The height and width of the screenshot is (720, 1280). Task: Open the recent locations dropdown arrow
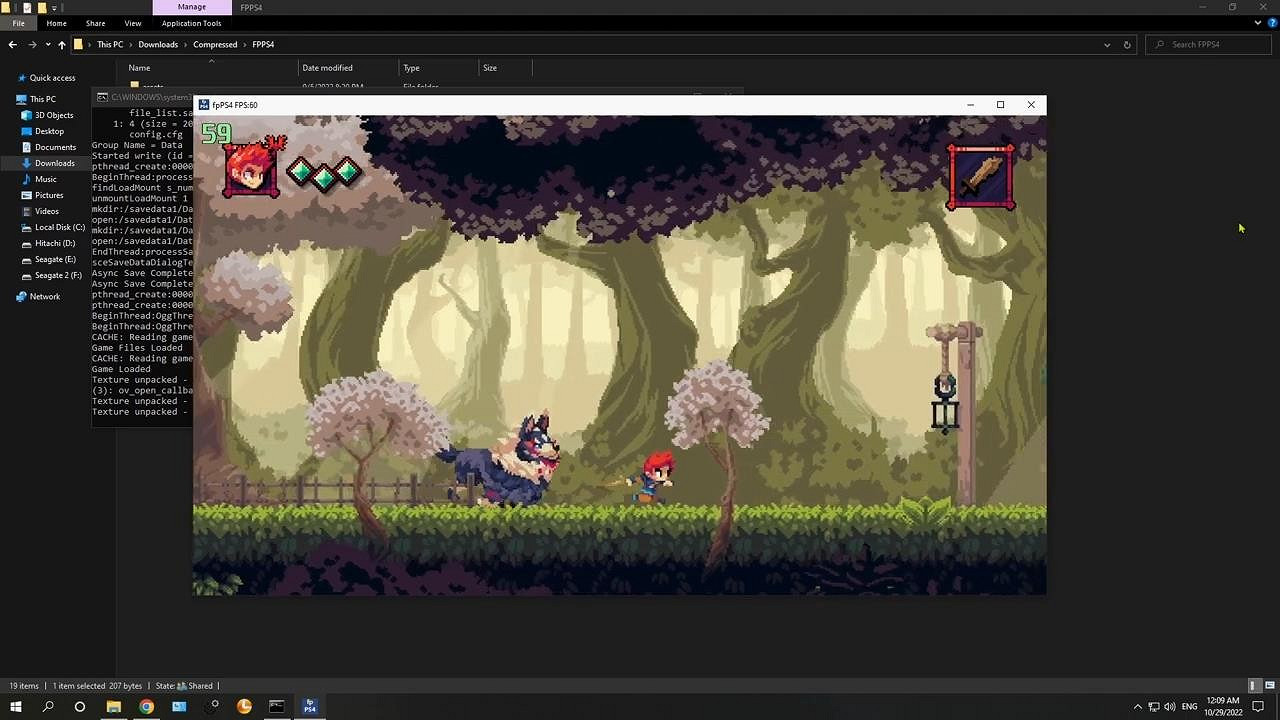[x=47, y=45]
